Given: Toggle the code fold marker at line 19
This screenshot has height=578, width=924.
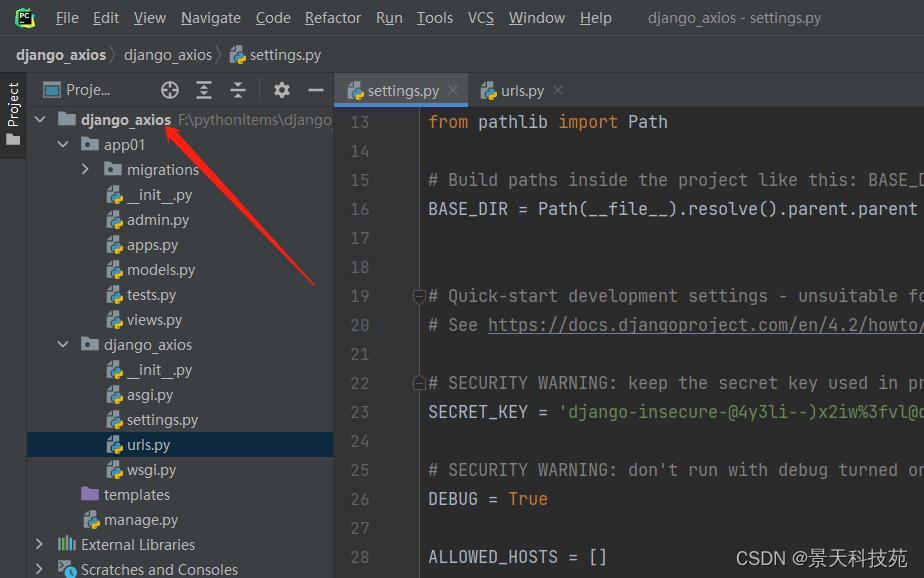Looking at the screenshot, I should pyautogui.click(x=419, y=296).
